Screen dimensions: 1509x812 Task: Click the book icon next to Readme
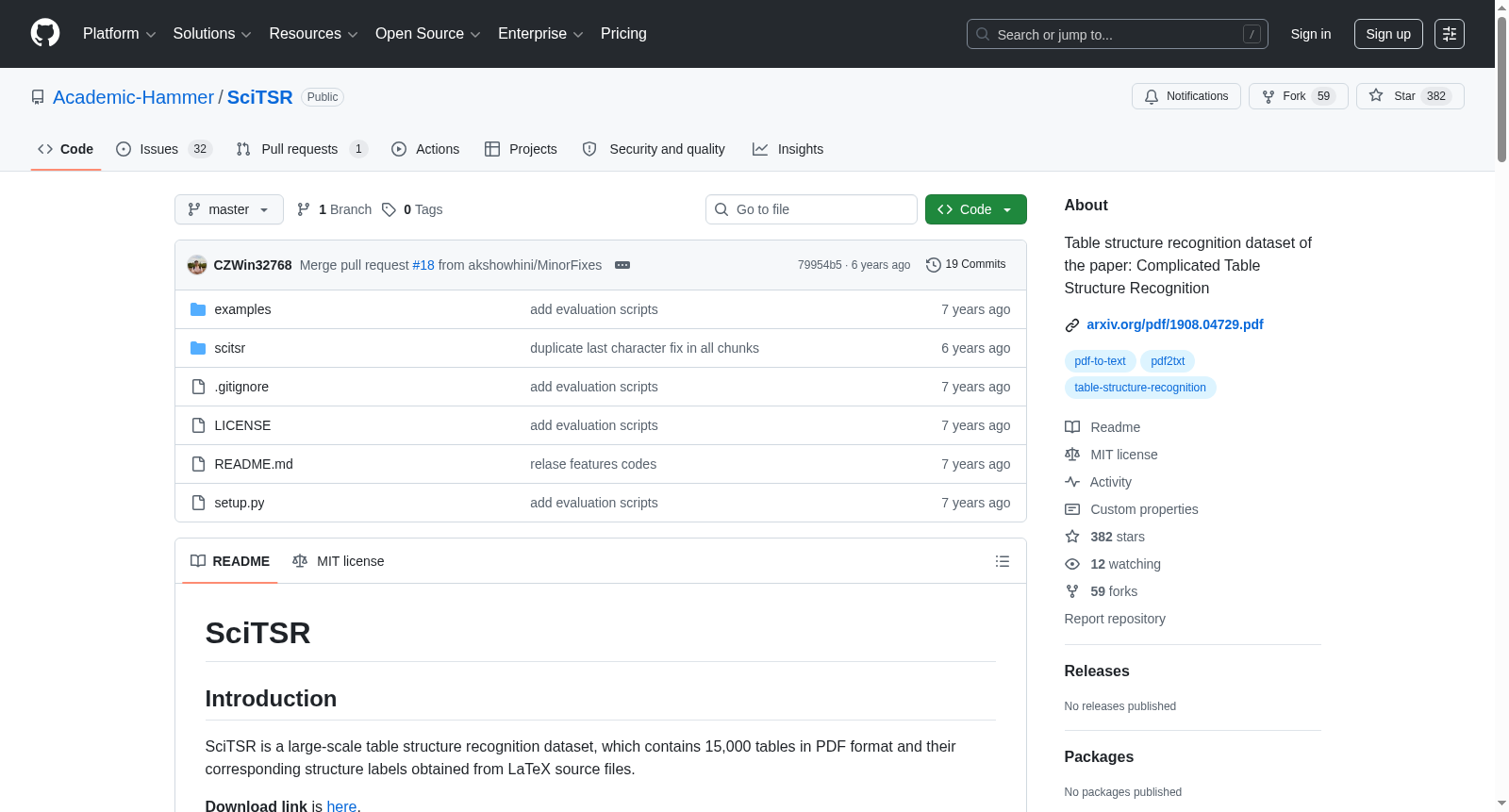(1072, 427)
